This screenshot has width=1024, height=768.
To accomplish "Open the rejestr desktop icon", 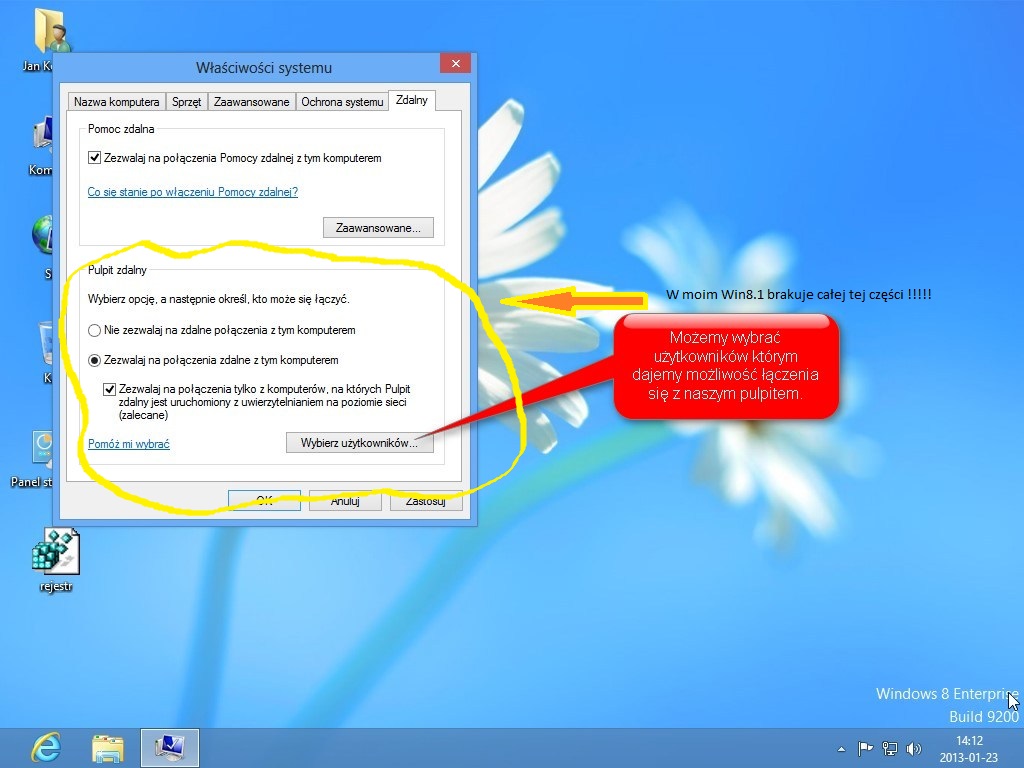I will point(56,561).
